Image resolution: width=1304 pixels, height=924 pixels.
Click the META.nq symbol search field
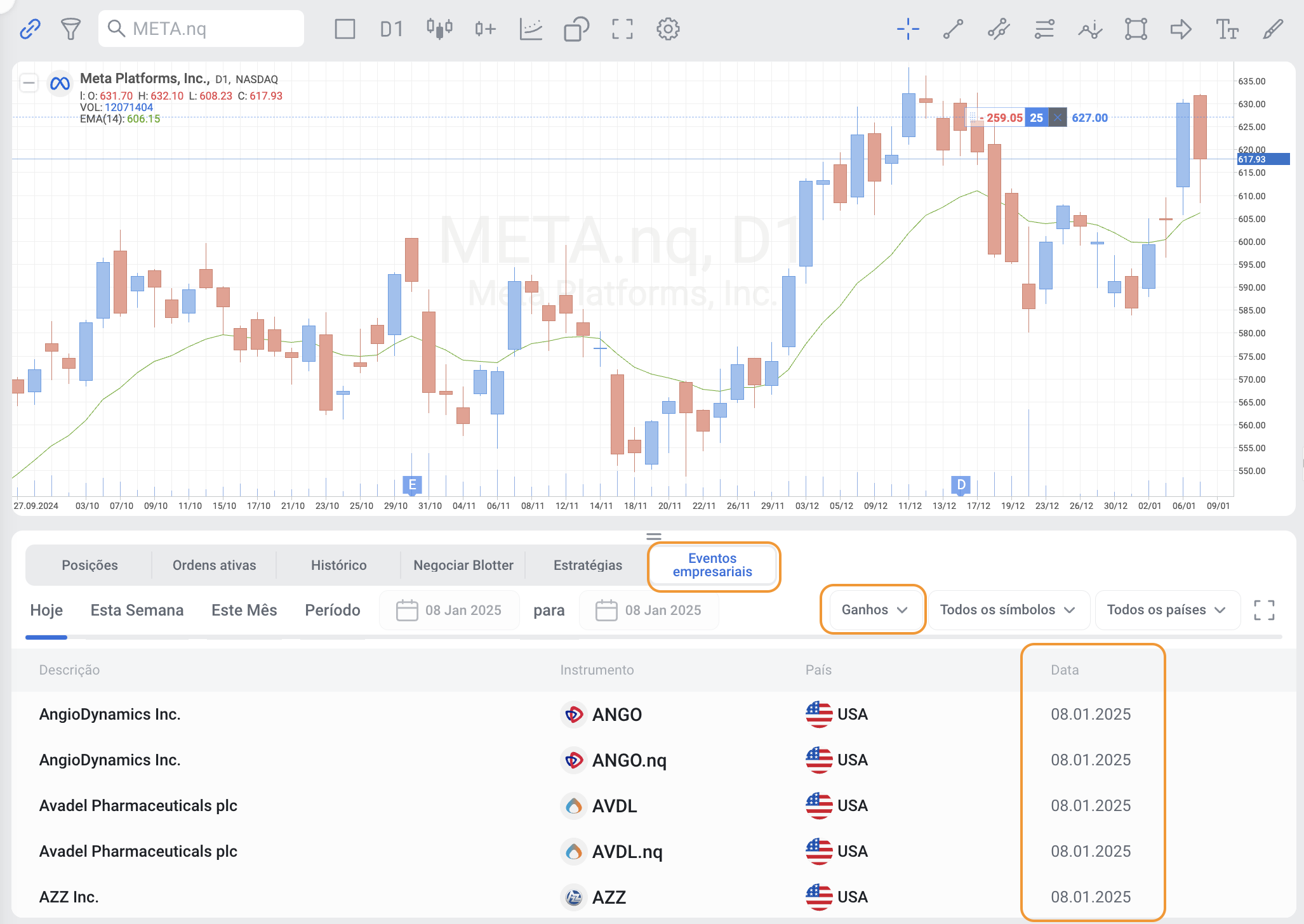point(202,29)
